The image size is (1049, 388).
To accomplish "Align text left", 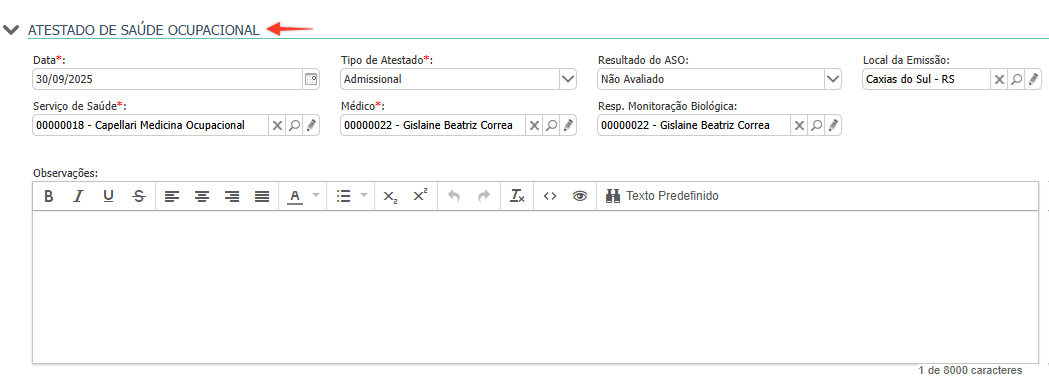I will 172,196.
